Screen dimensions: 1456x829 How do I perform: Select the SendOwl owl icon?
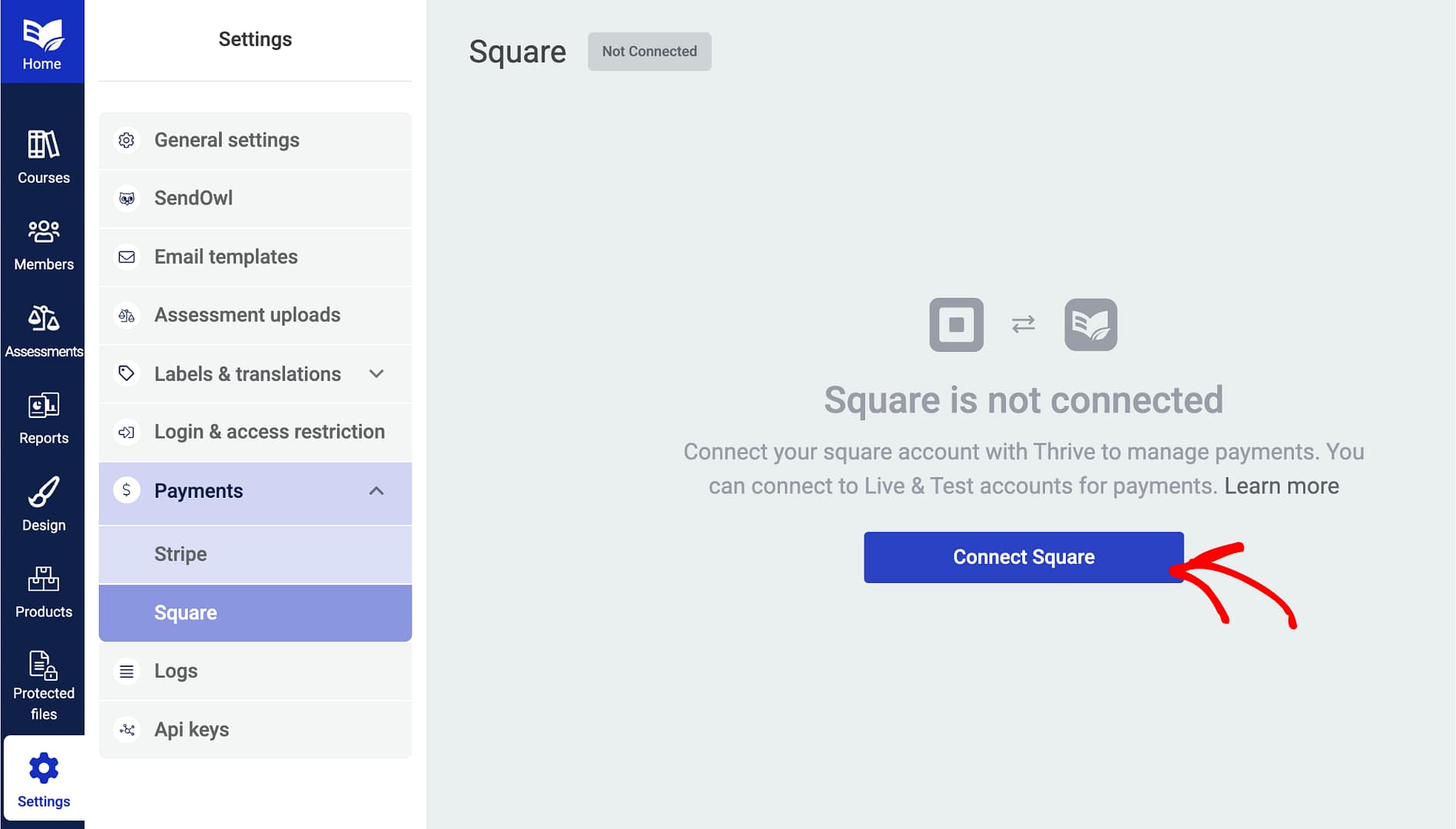(127, 198)
